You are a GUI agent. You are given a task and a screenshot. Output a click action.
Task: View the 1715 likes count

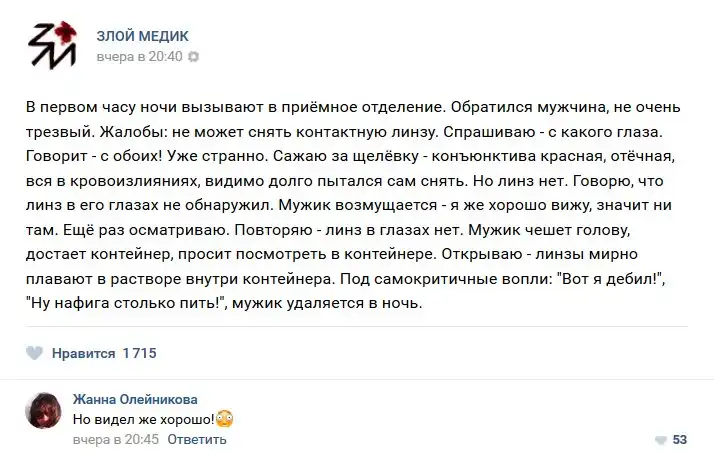pyautogui.click(x=139, y=353)
